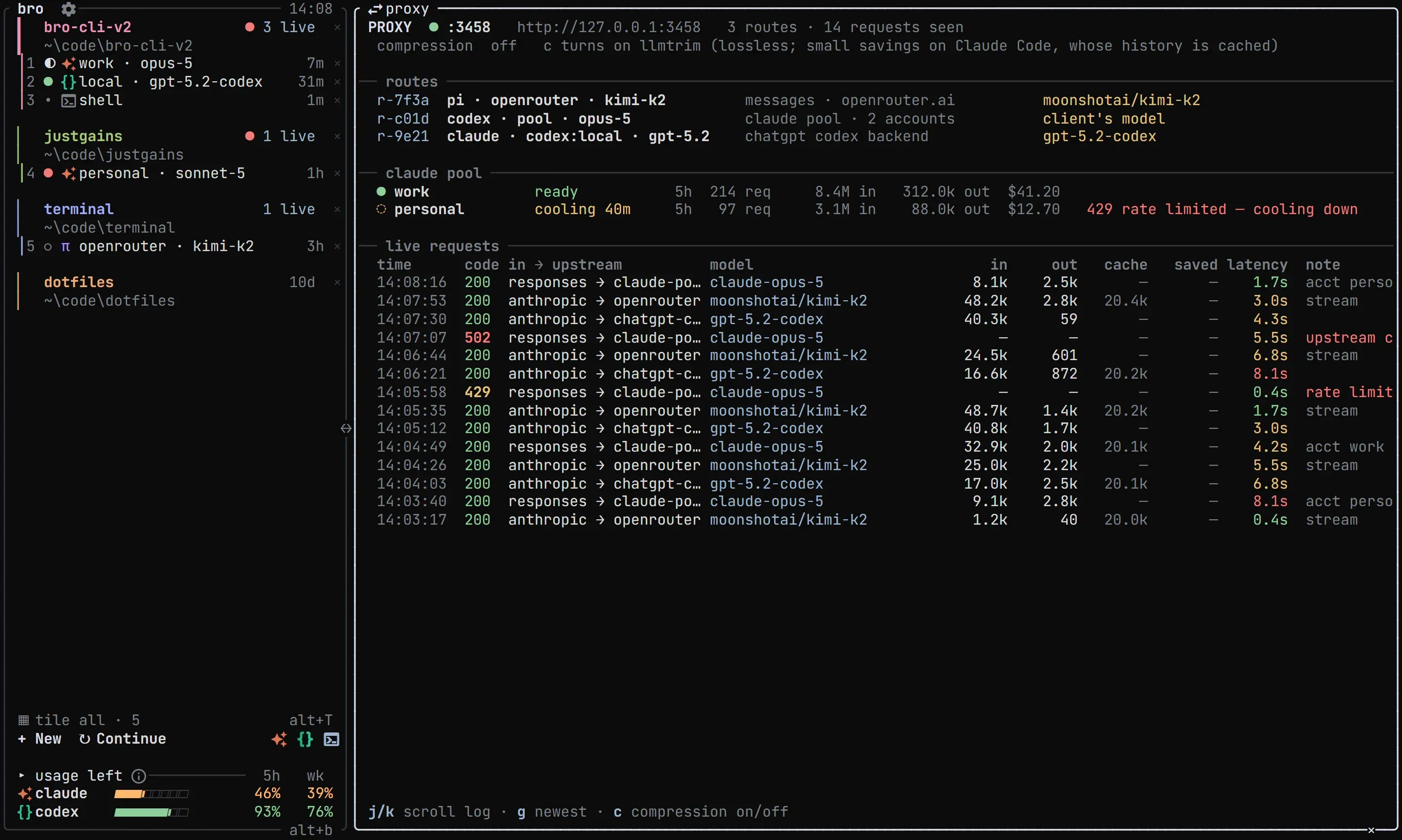Close the local gpt-5.2-codex session
This screenshot has width=1402, height=840.
pyautogui.click(x=337, y=82)
